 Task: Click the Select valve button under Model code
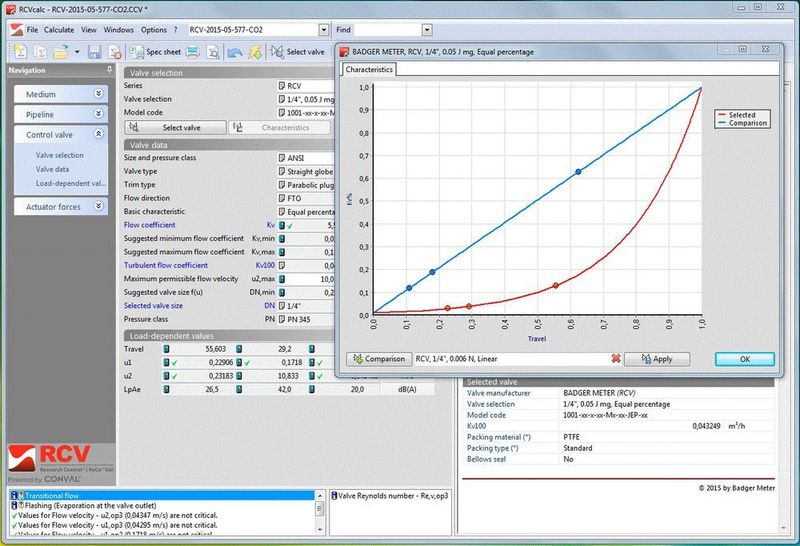[176, 128]
